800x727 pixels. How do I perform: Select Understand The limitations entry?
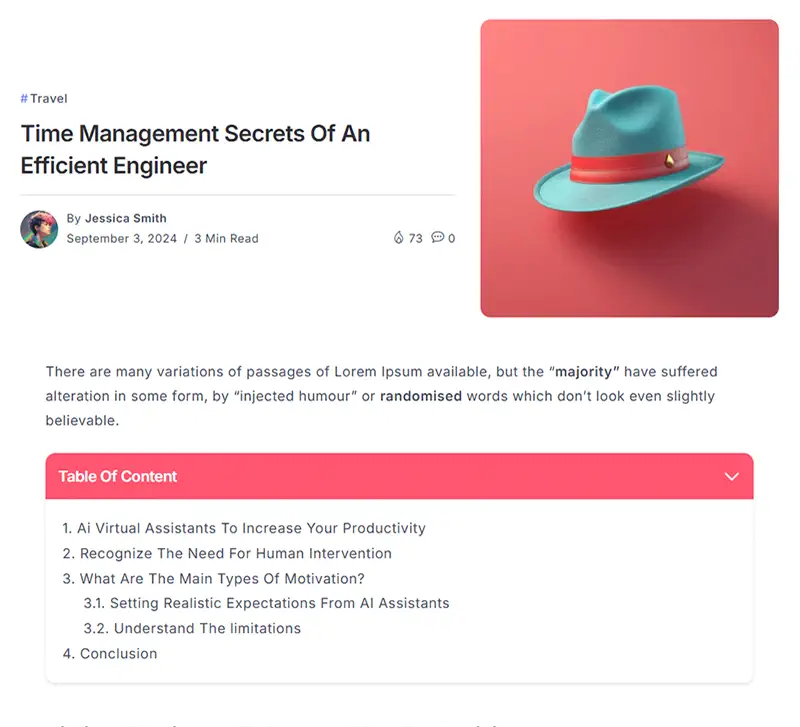[192, 628]
